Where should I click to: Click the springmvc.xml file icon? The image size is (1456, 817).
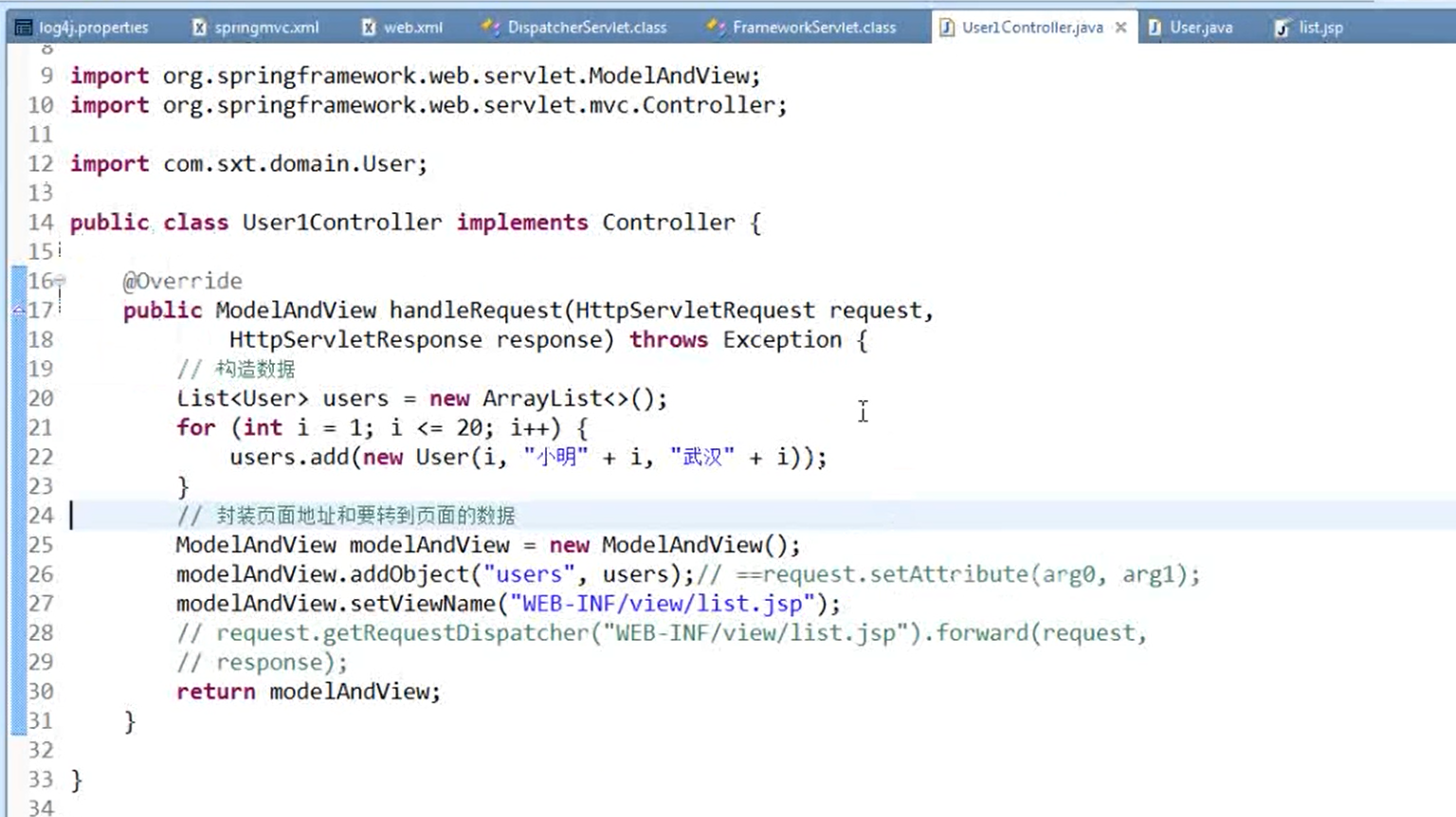click(x=199, y=27)
